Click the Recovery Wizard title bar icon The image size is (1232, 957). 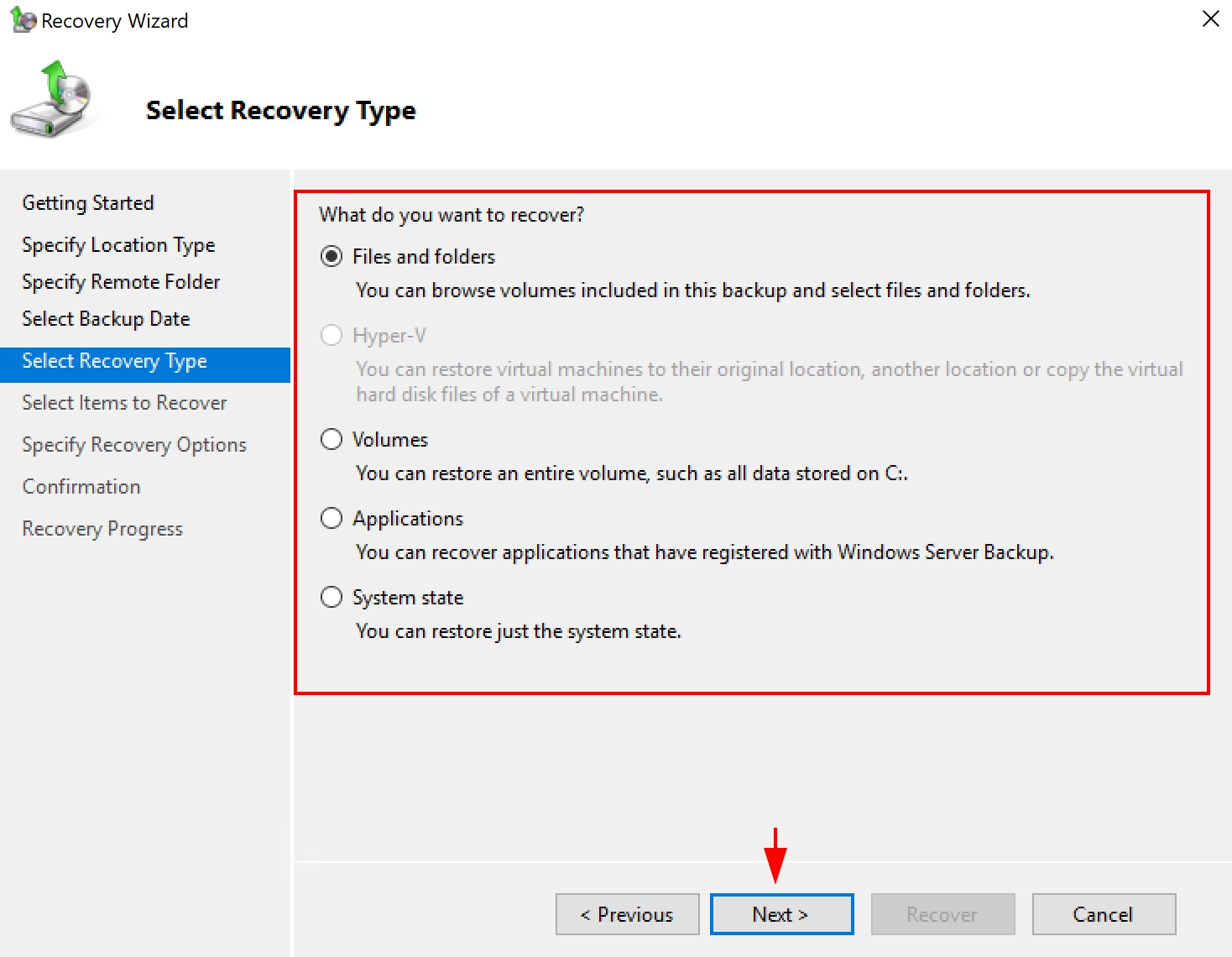coord(23,20)
